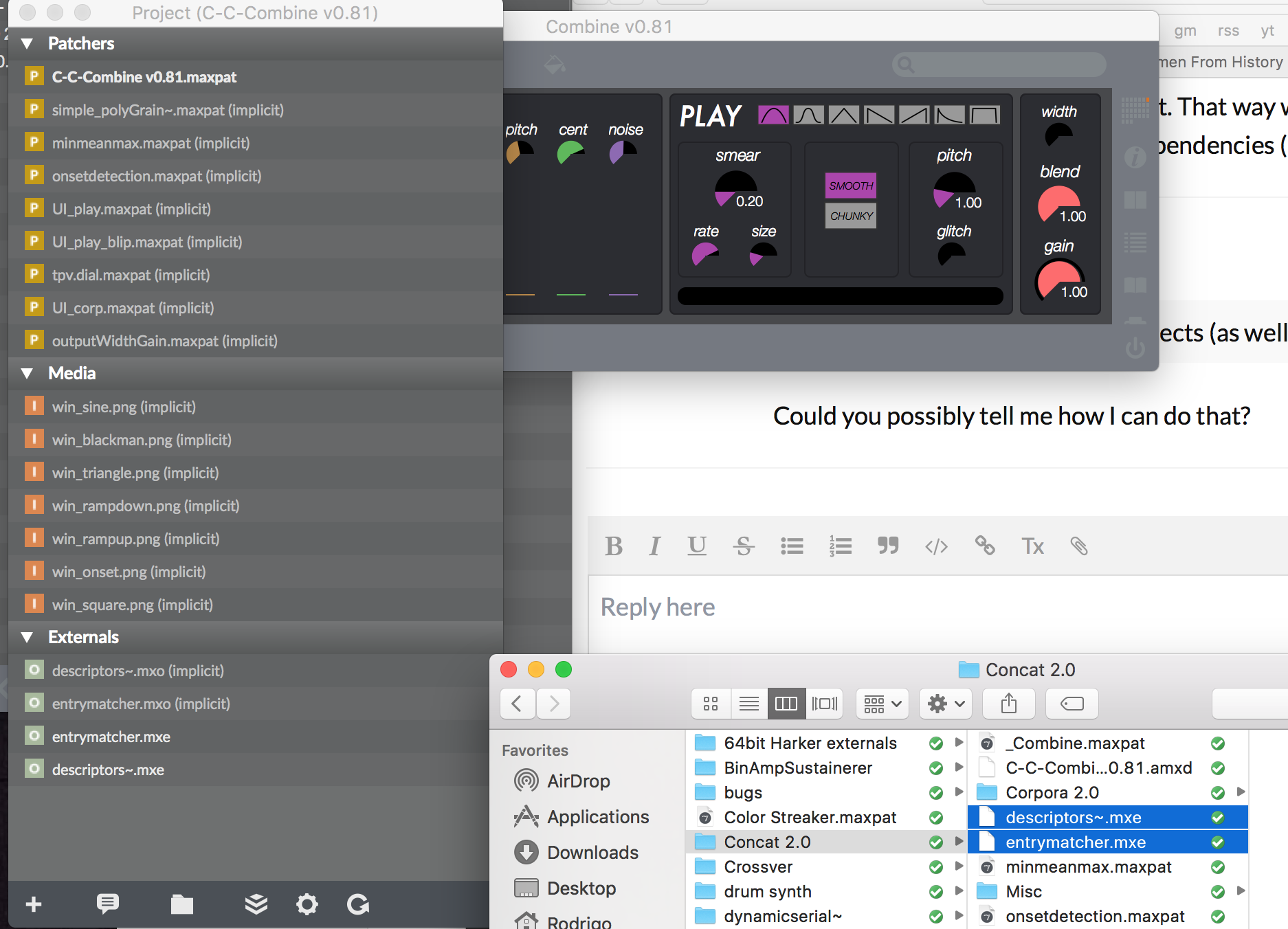Toggle italic formatting in reply editor
This screenshot has width=1288, height=929.
coord(654,546)
